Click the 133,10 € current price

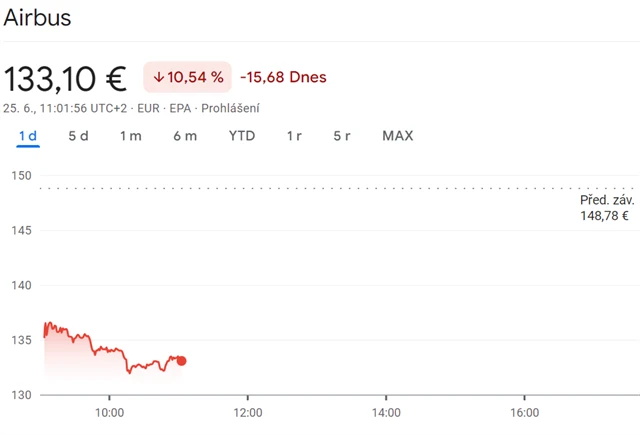pos(66,78)
